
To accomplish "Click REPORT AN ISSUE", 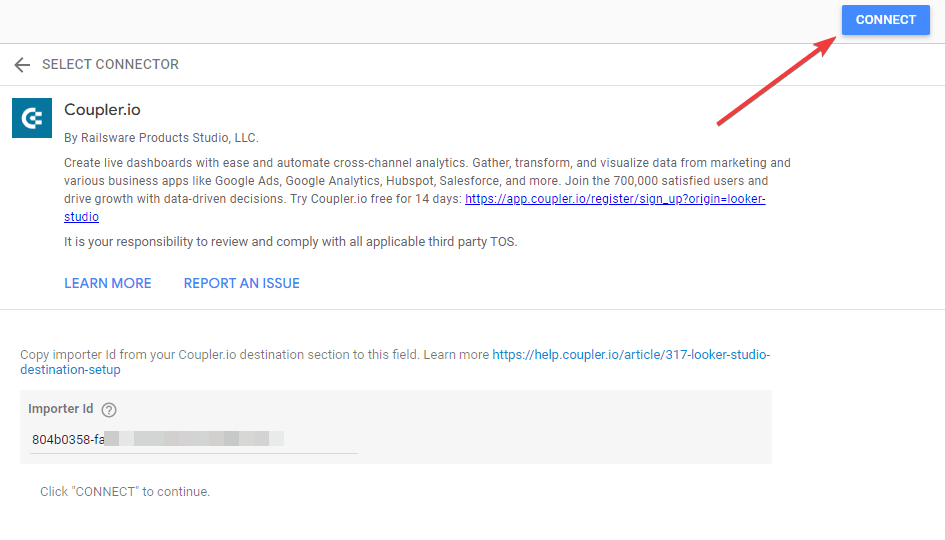I will 242,283.
